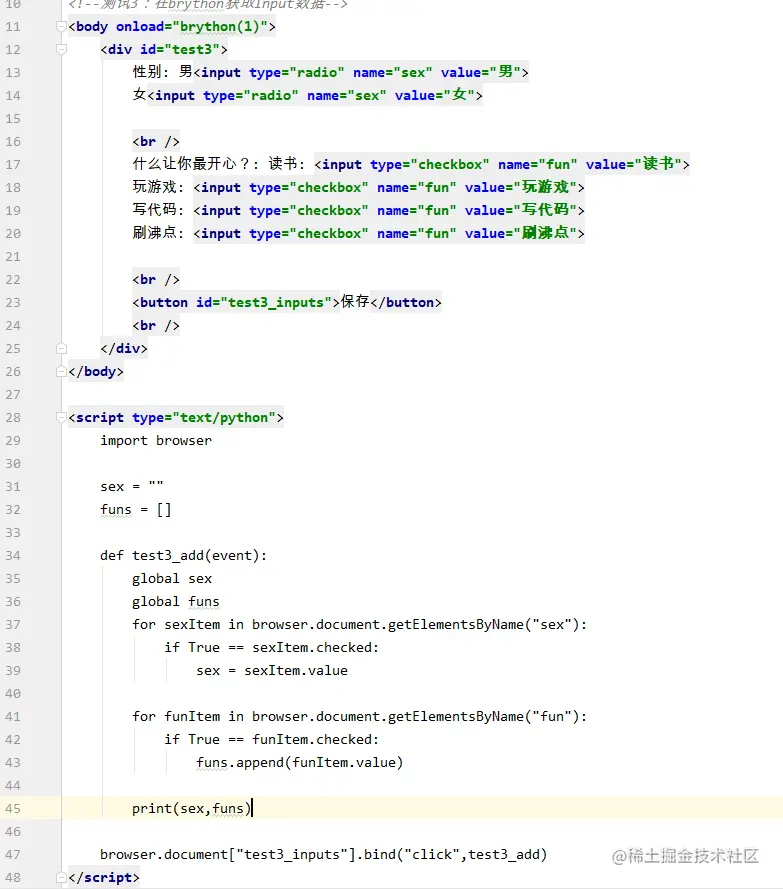Click line number 45 in the gutter
This screenshot has width=783, height=889.
coord(13,808)
